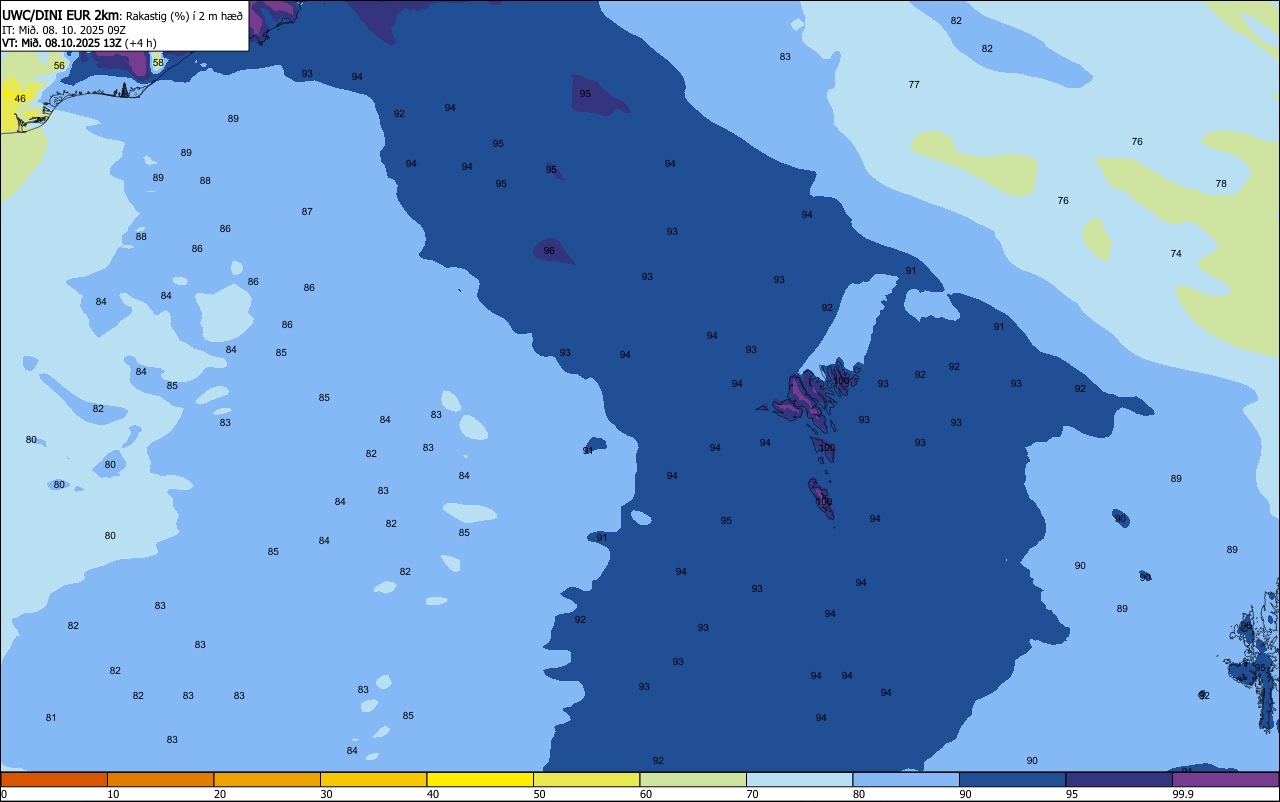
Task: Click the medium blue 80–90 legend swatch
Action: (x=906, y=779)
